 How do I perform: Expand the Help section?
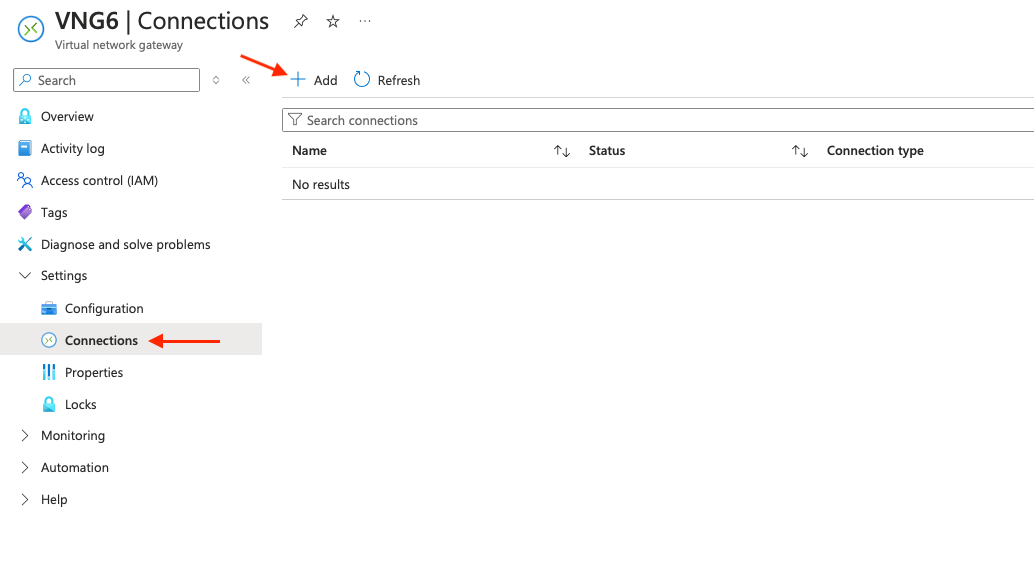pyautogui.click(x=25, y=499)
